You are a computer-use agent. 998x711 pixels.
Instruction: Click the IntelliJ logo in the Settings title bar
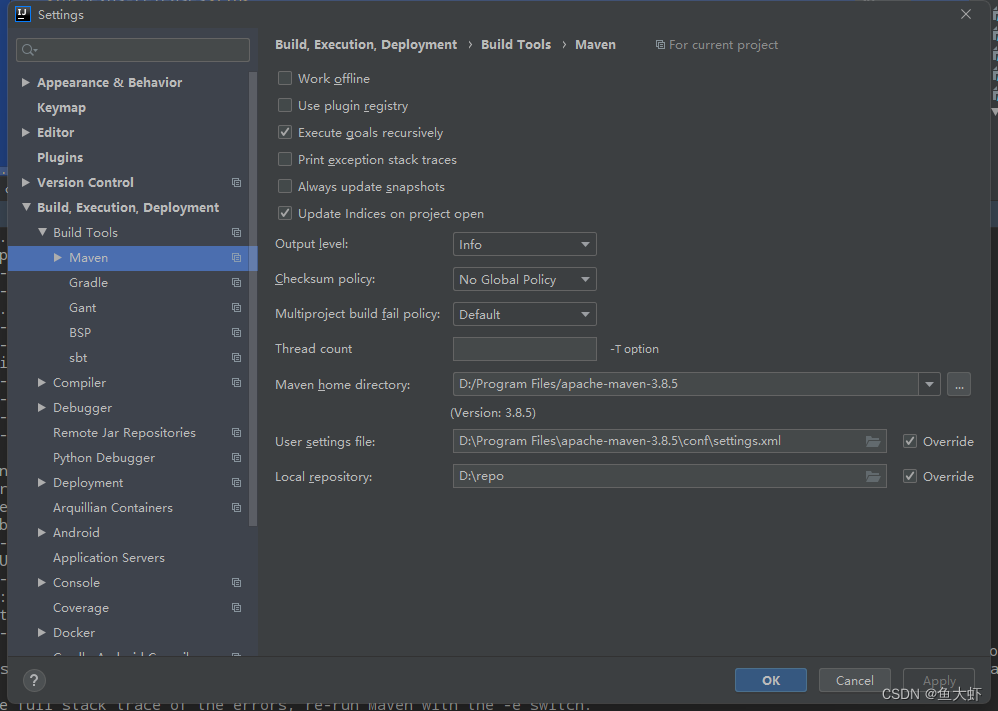[23, 14]
